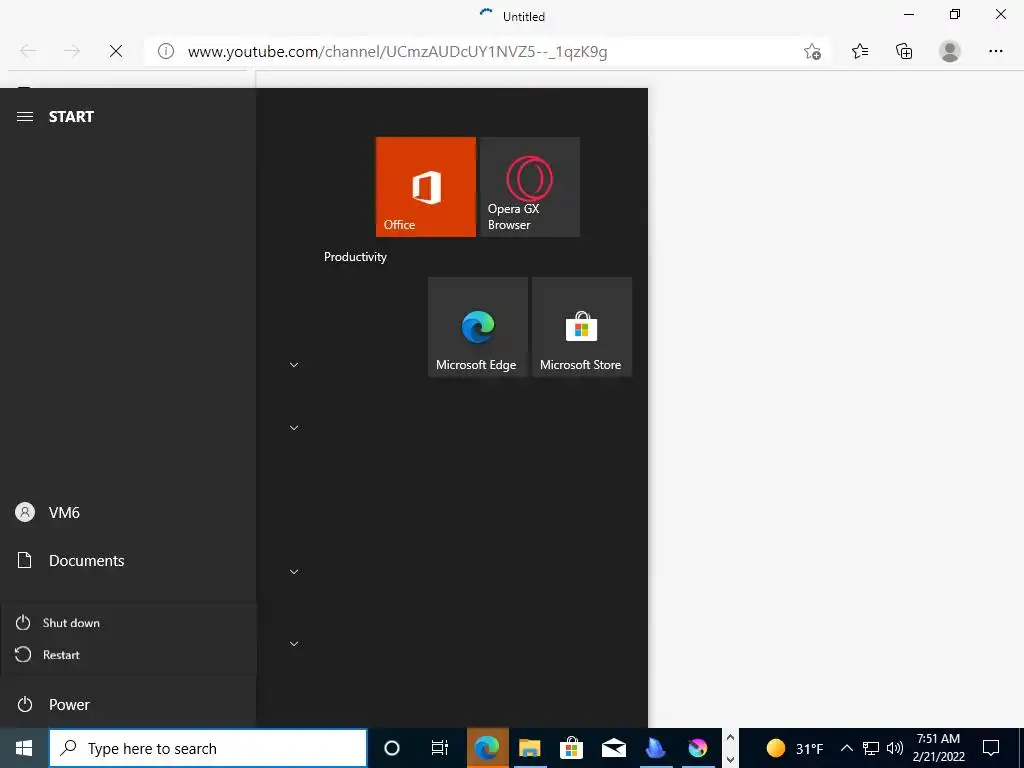Go back in Edge browser
The height and width of the screenshot is (768, 1024).
coord(28,51)
